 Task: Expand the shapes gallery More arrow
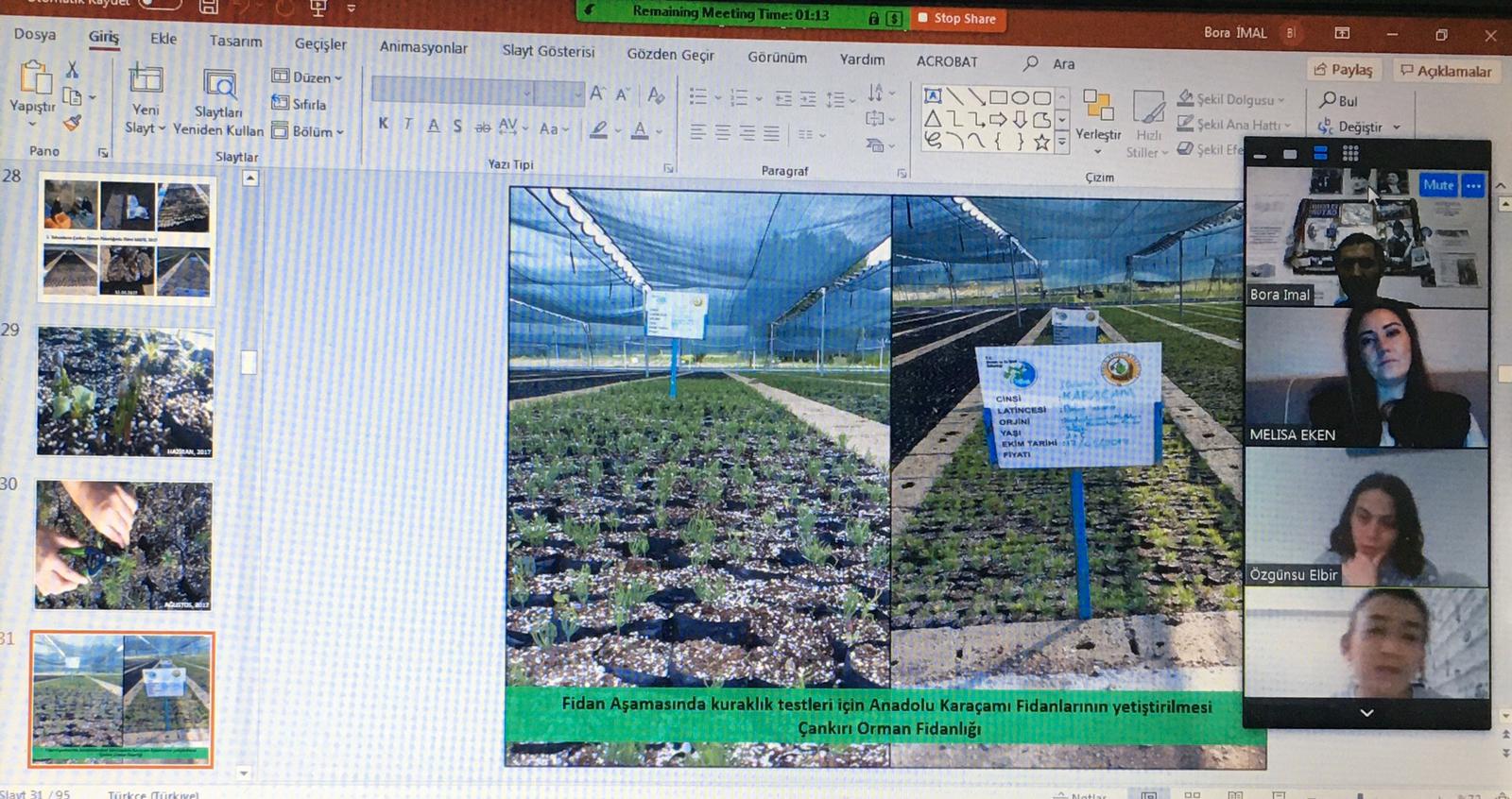pyautogui.click(x=1062, y=142)
